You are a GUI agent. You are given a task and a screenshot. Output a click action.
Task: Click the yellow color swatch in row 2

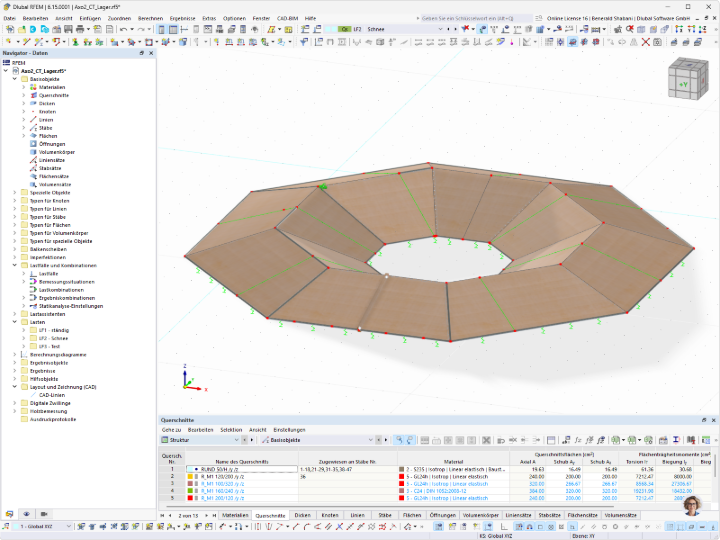point(190,477)
